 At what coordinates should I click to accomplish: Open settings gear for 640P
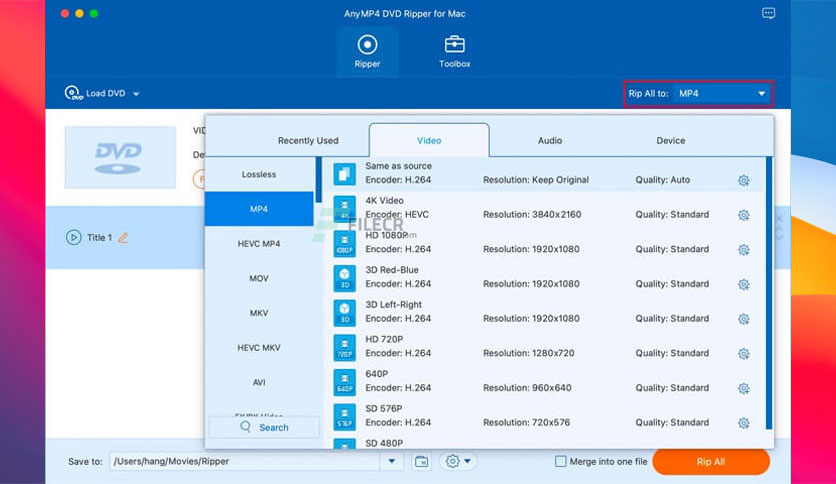click(743, 388)
